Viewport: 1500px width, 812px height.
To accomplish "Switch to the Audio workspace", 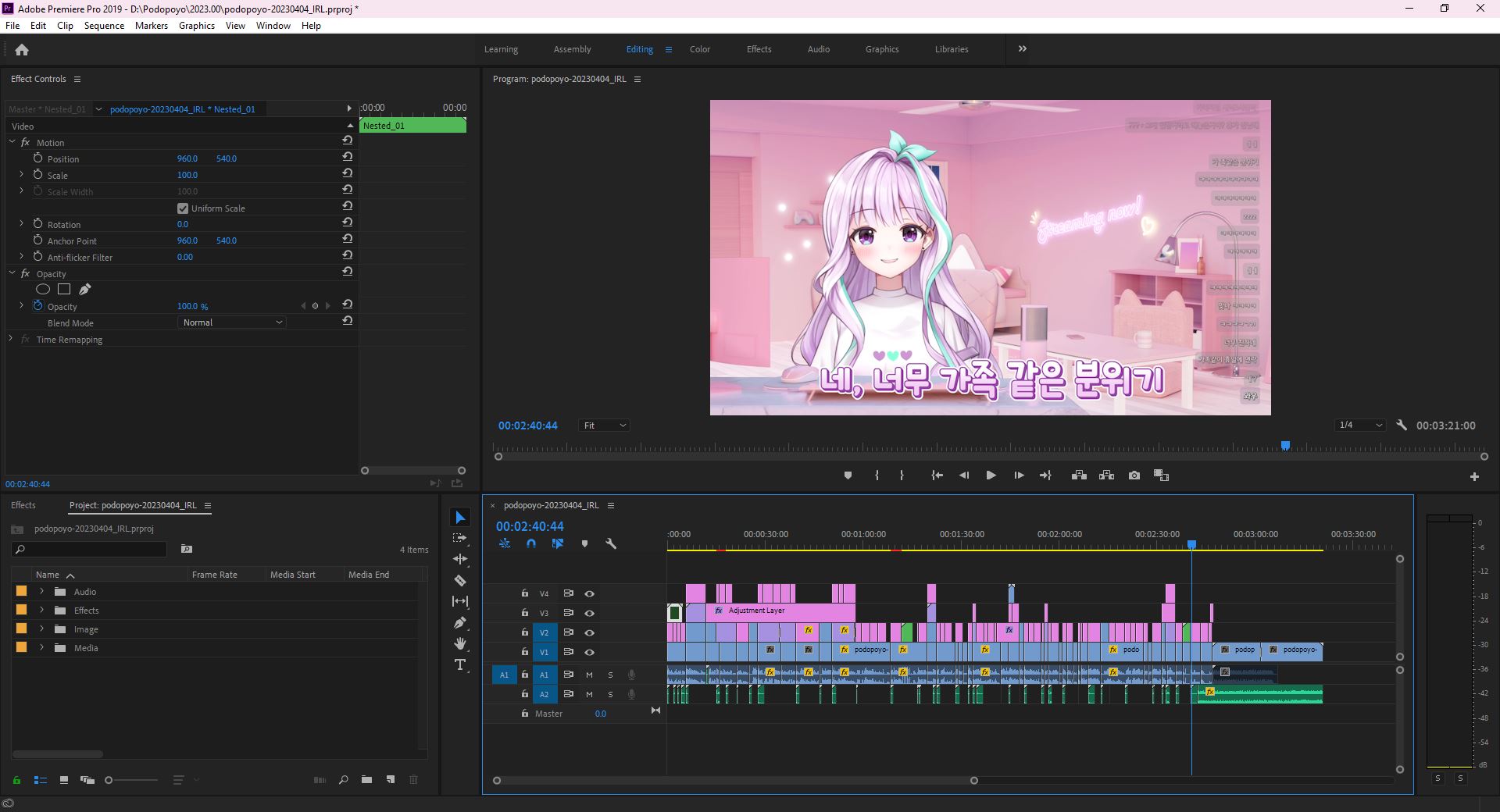I will click(818, 49).
